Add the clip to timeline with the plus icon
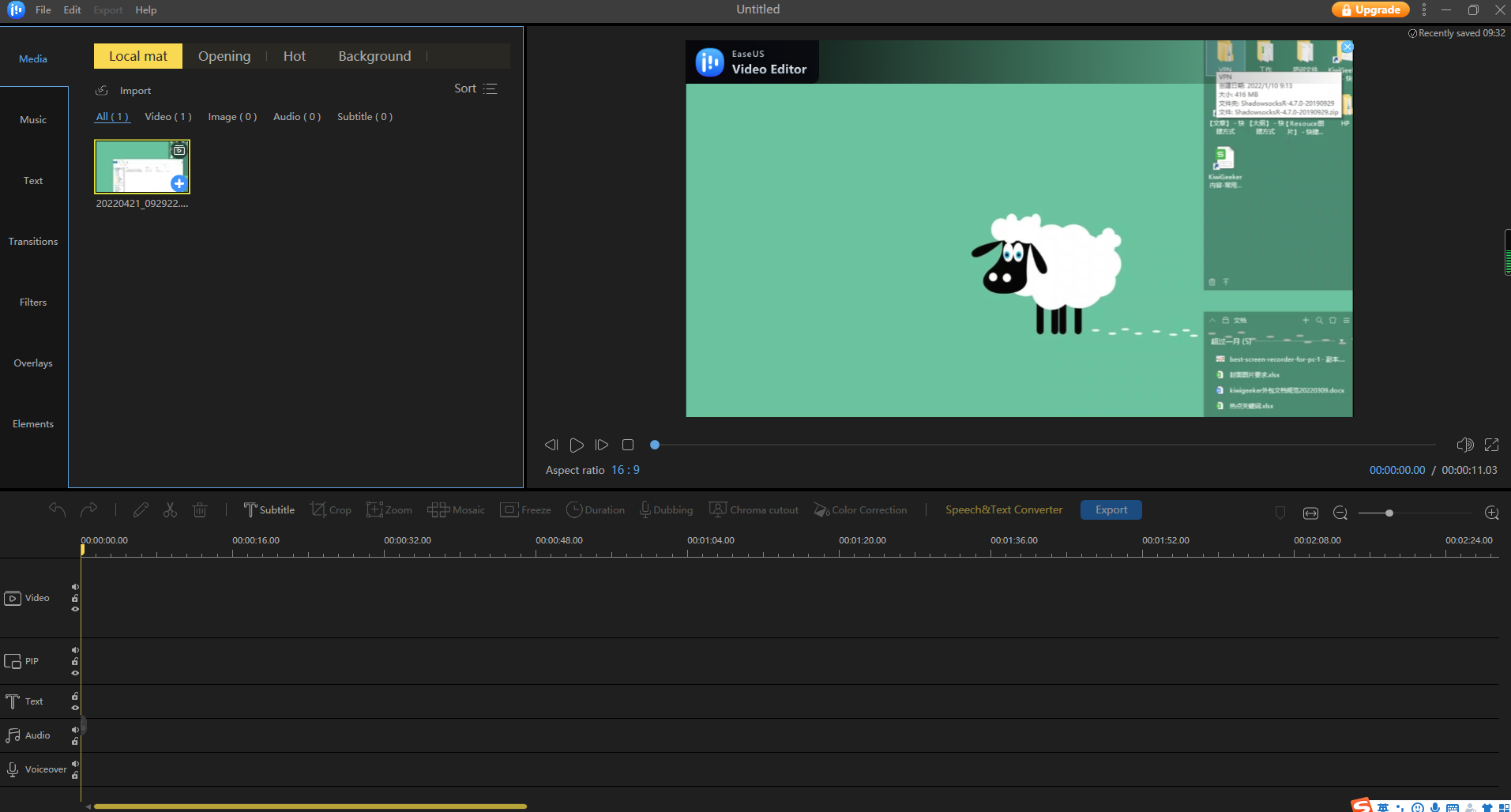This screenshot has width=1511, height=812. pos(179,183)
